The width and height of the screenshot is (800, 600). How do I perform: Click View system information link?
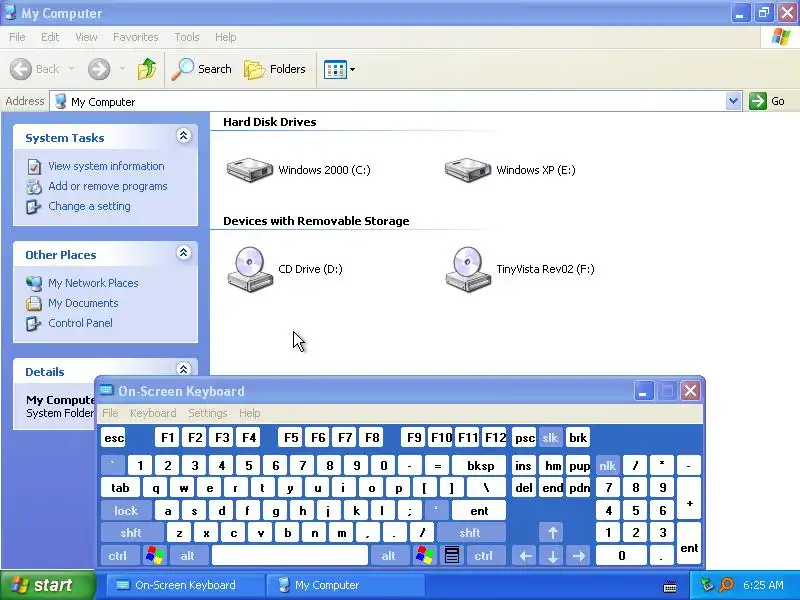coord(106,166)
